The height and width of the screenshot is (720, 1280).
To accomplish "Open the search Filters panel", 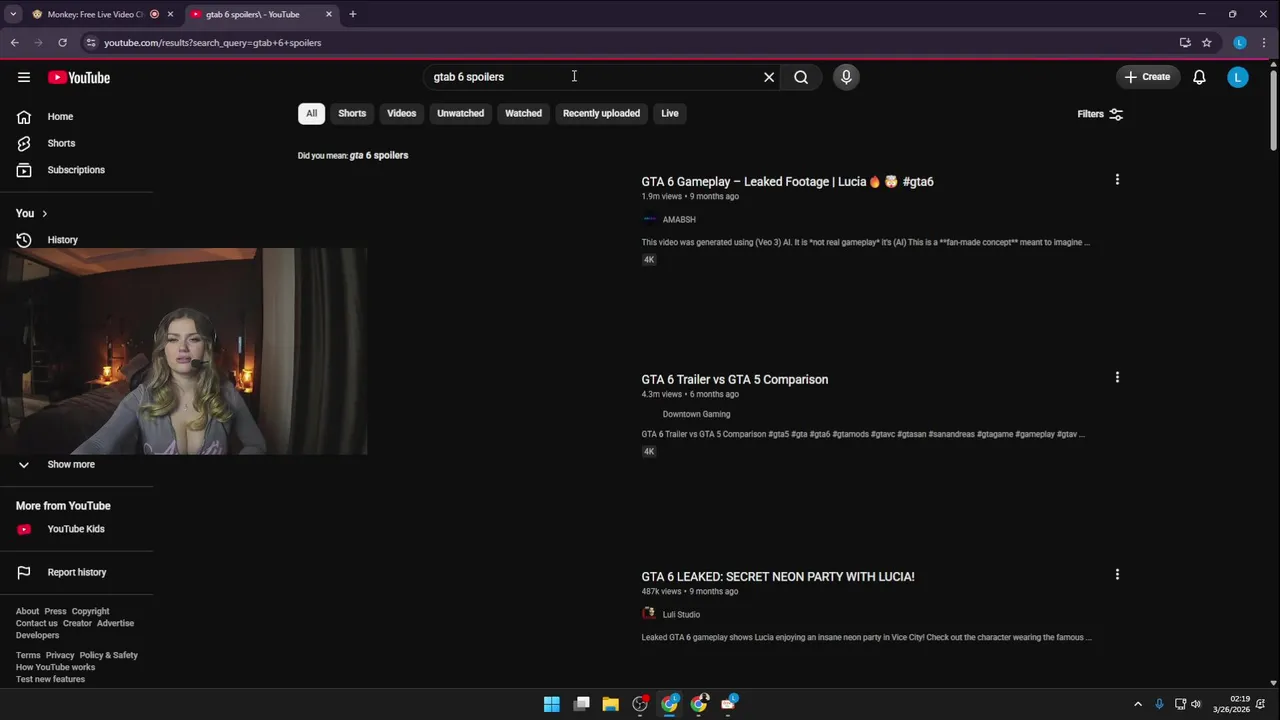I will [1100, 114].
